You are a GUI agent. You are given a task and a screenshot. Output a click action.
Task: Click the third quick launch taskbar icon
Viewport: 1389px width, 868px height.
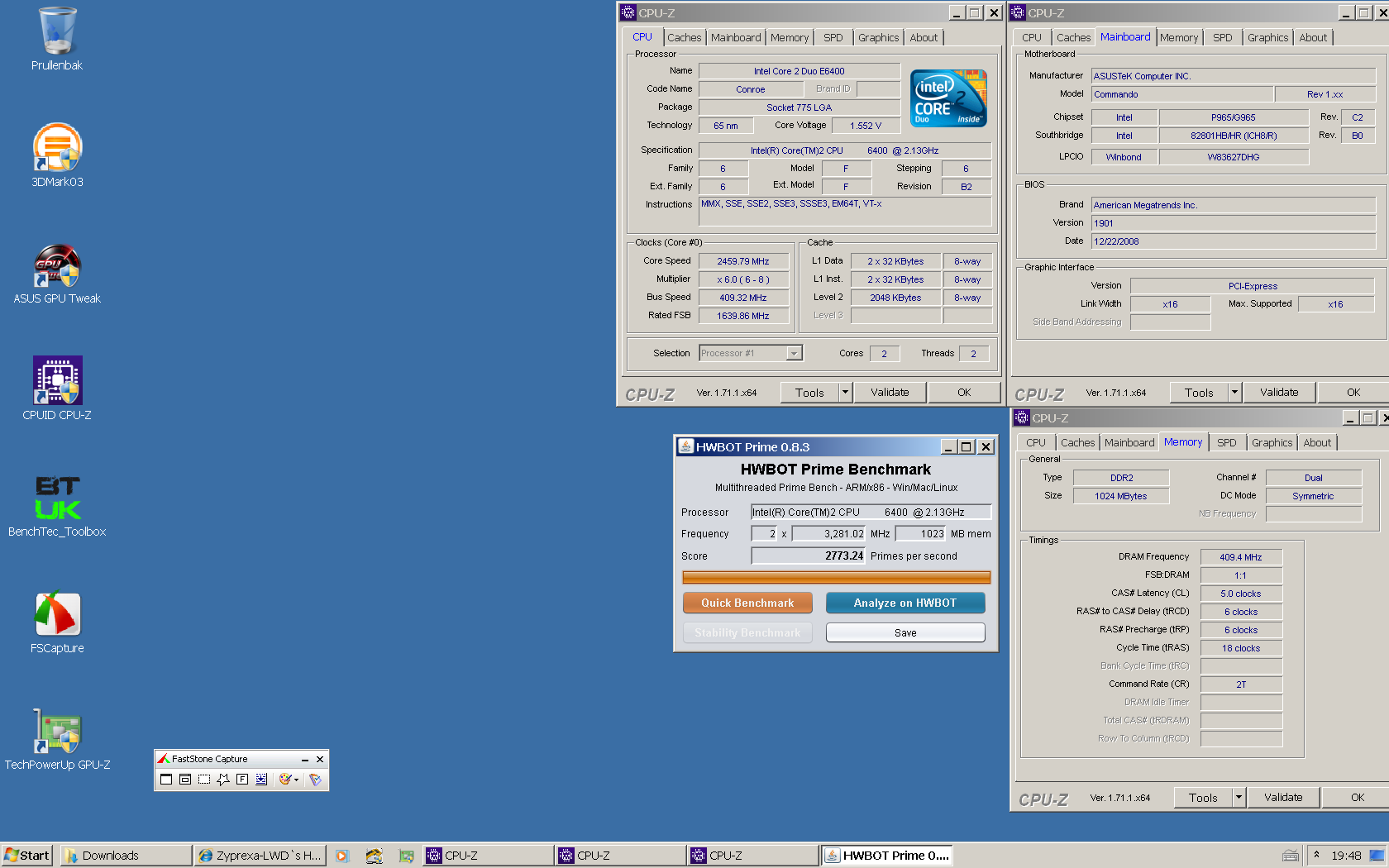point(406,856)
